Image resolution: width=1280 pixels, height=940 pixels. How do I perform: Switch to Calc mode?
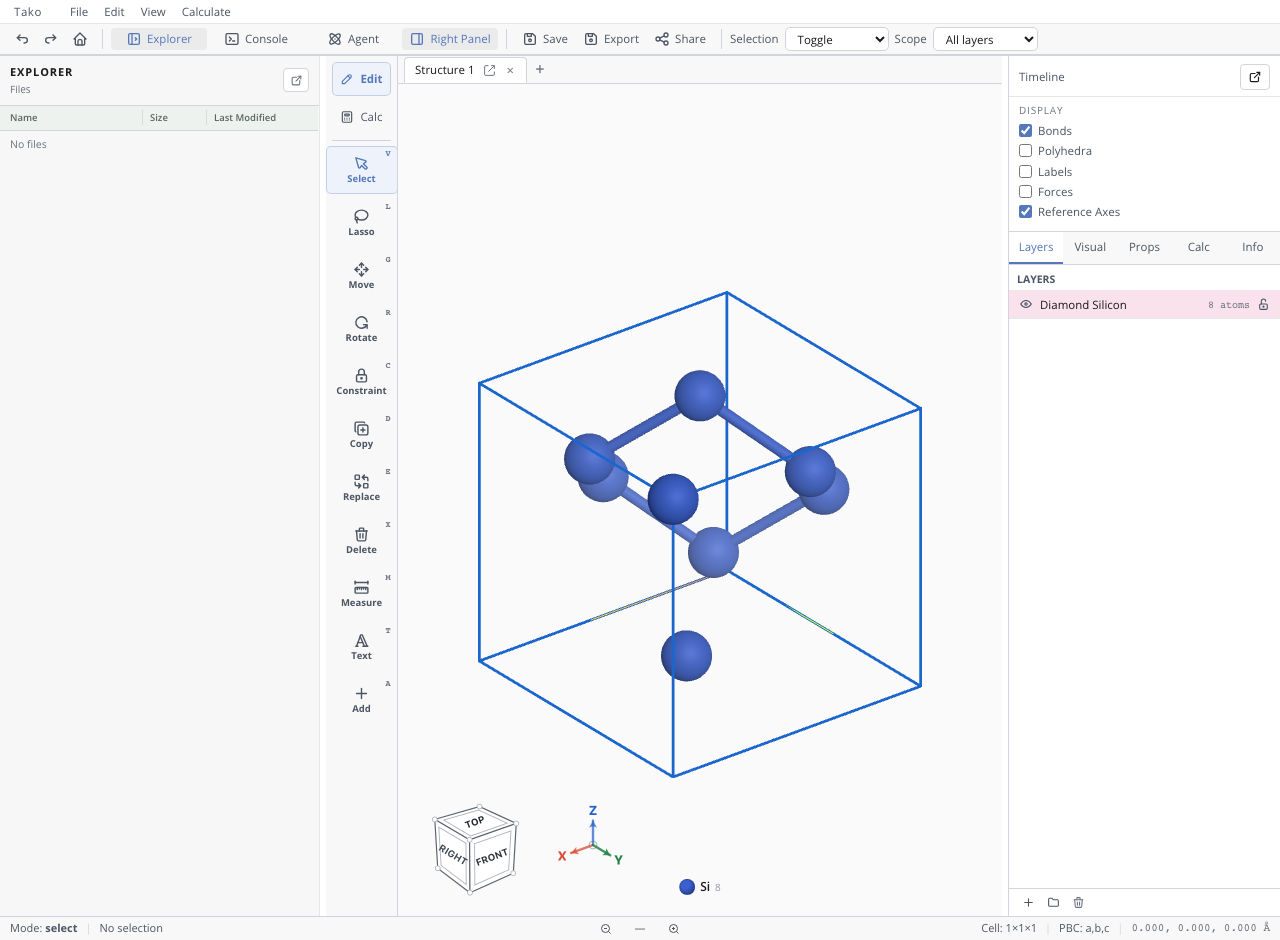coord(361,117)
